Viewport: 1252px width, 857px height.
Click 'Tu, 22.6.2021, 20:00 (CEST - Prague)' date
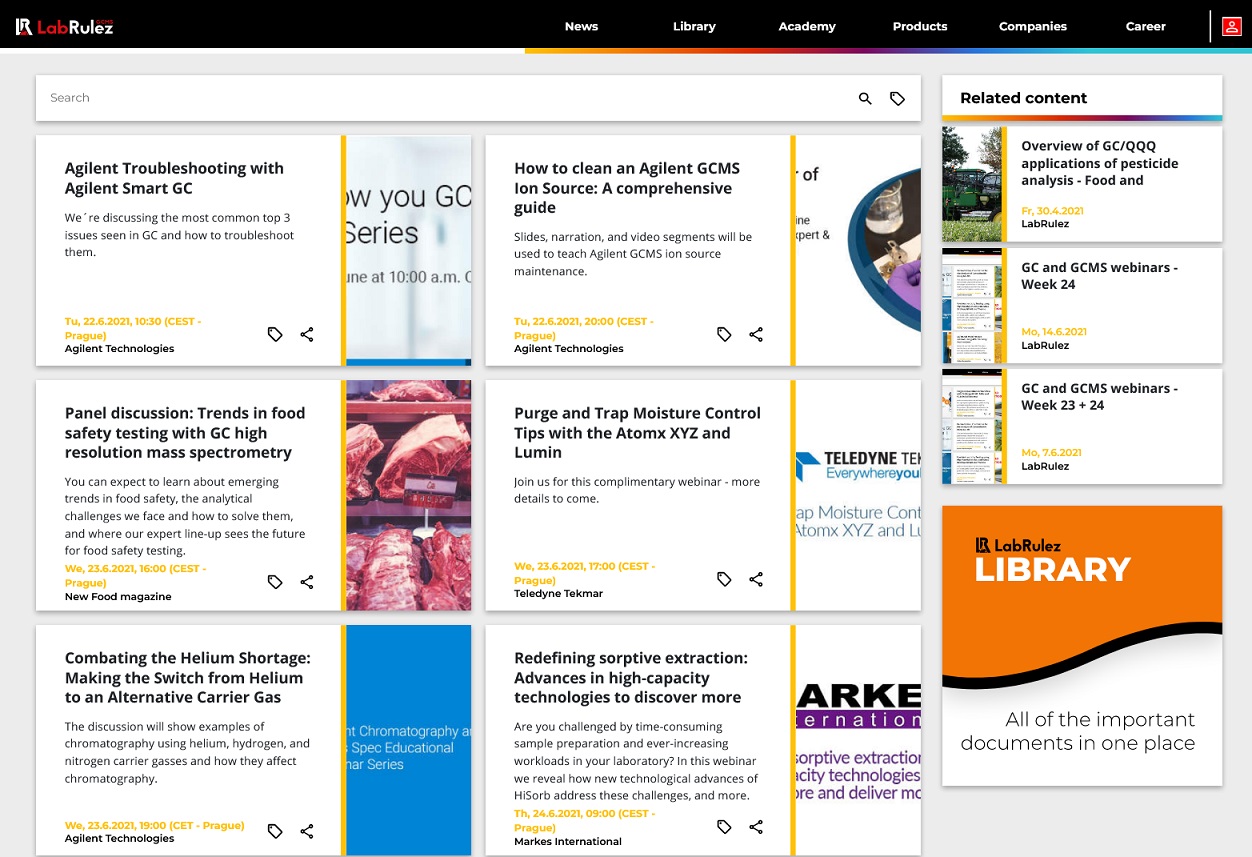584,329
